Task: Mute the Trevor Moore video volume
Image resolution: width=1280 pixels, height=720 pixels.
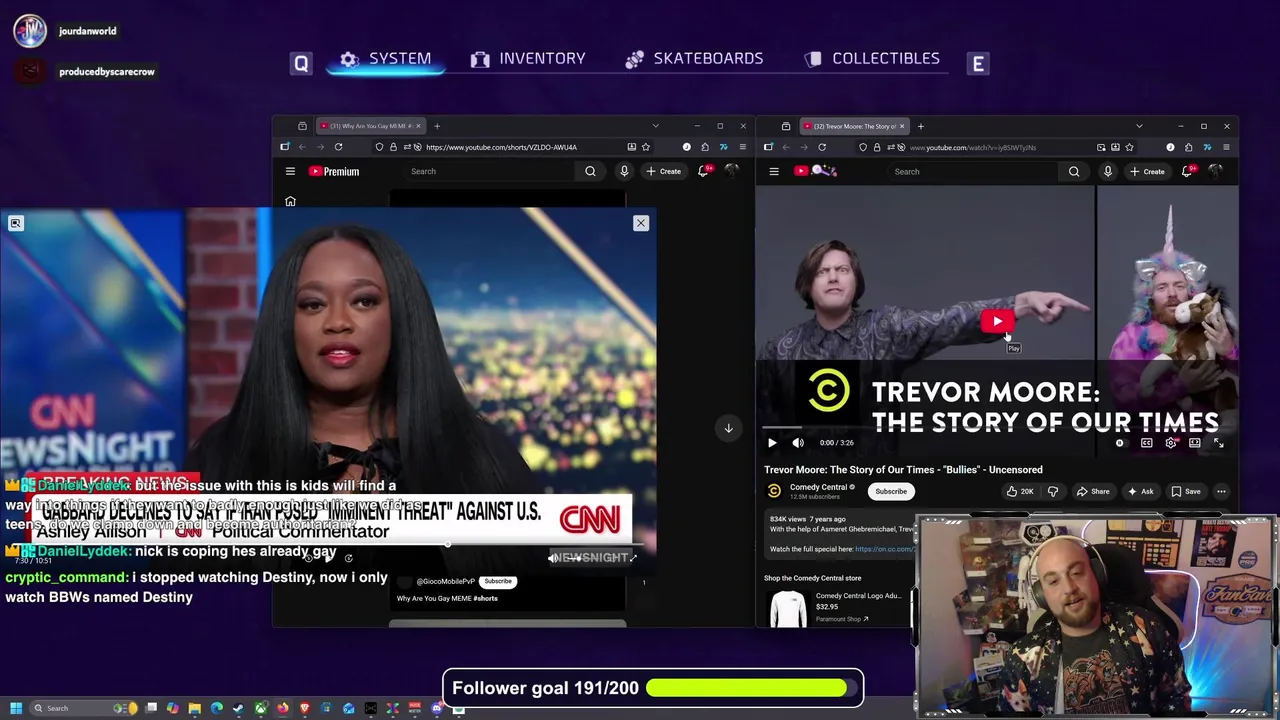Action: click(x=798, y=443)
